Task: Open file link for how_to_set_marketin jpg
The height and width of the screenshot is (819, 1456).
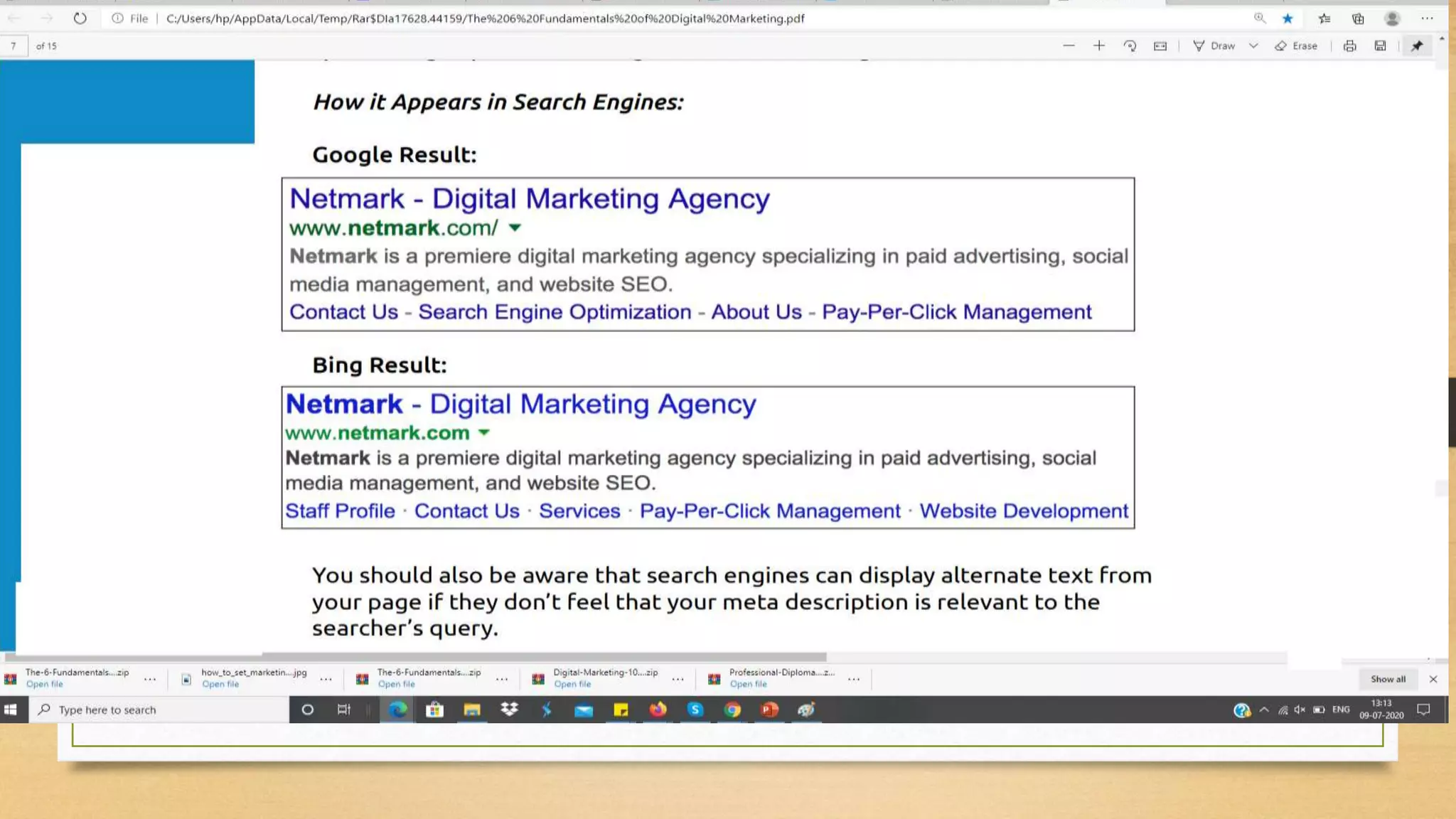Action: [220, 684]
